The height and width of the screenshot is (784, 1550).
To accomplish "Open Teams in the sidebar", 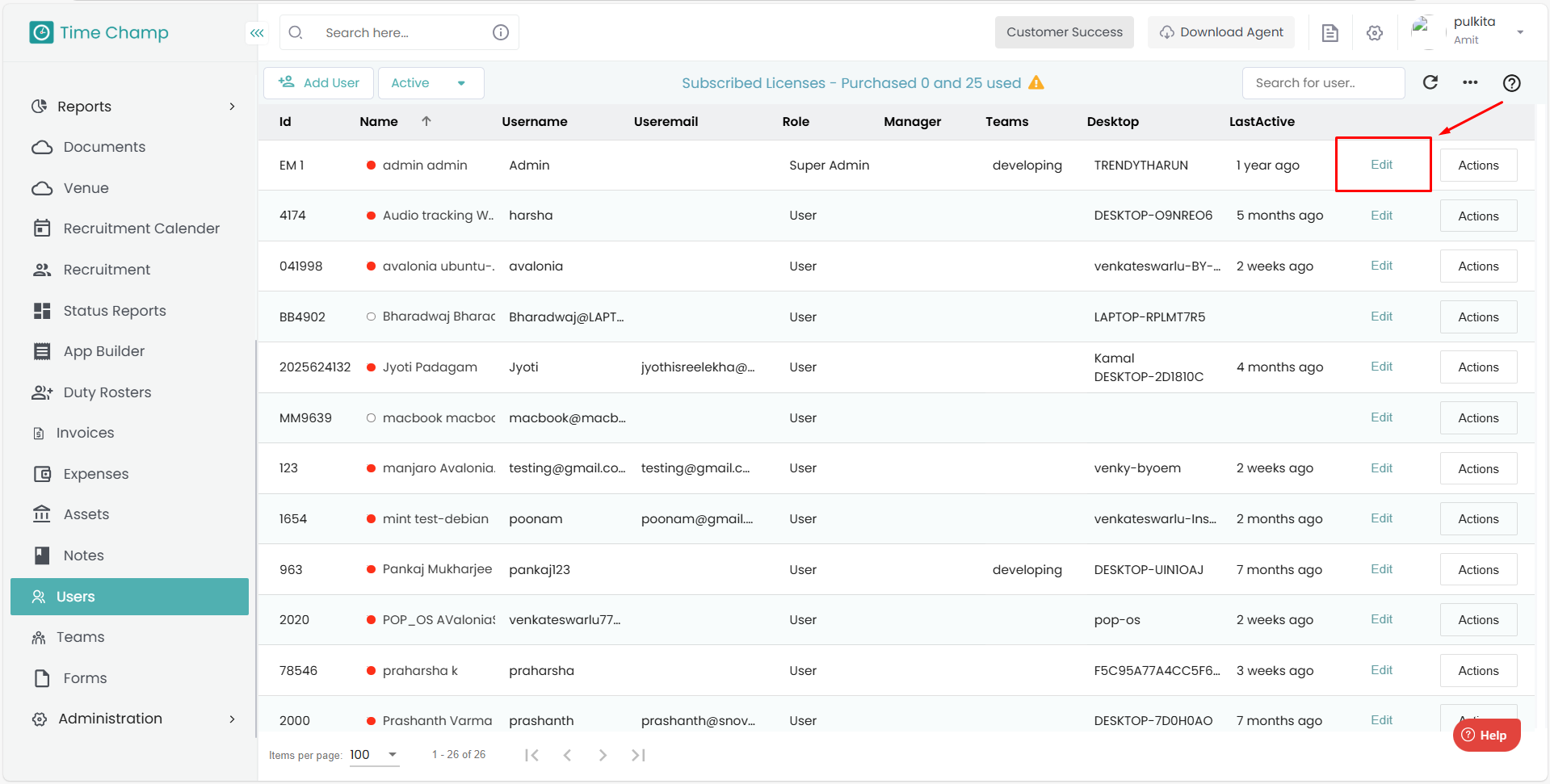I will tap(80, 637).
